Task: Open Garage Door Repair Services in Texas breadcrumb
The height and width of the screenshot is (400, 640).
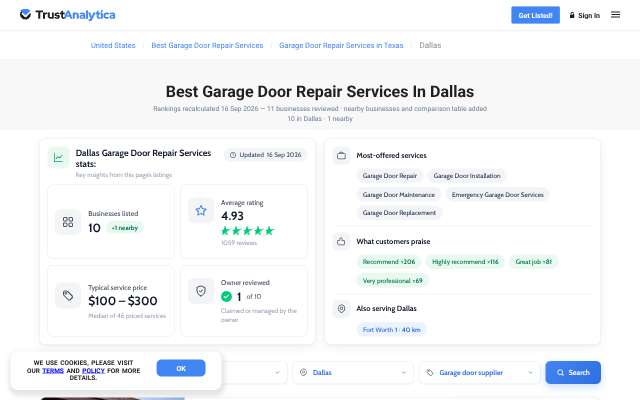Action: click(x=341, y=45)
